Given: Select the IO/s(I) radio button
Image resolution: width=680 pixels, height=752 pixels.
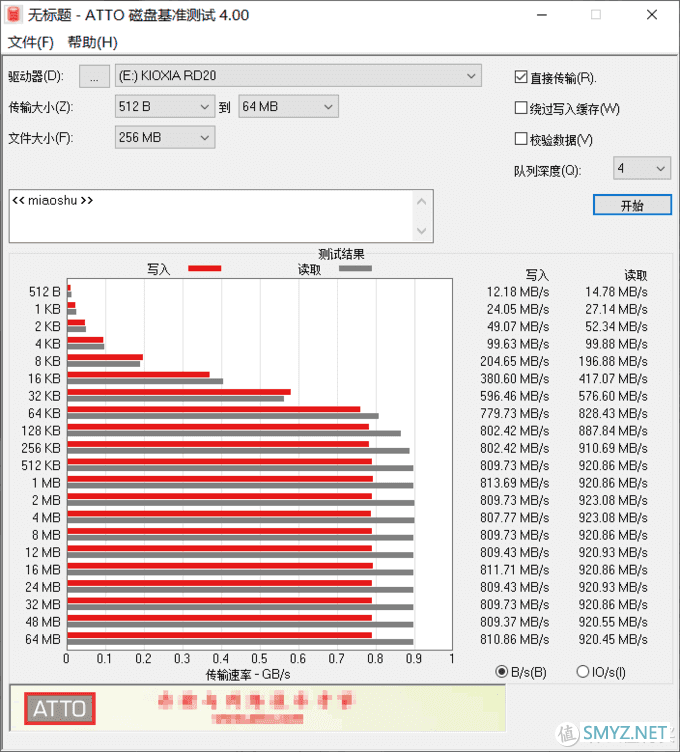Looking at the screenshot, I should pyautogui.click(x=582, y=671).
